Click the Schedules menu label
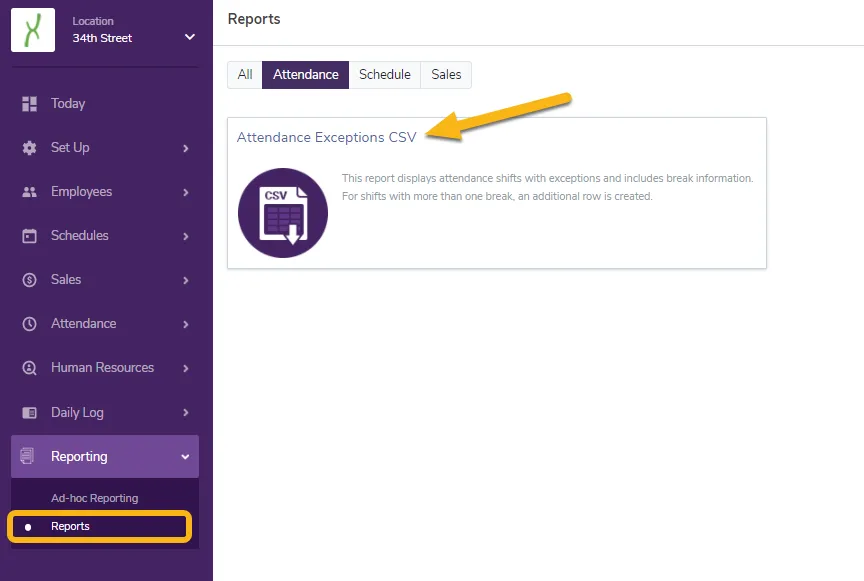 pos(80,235)
